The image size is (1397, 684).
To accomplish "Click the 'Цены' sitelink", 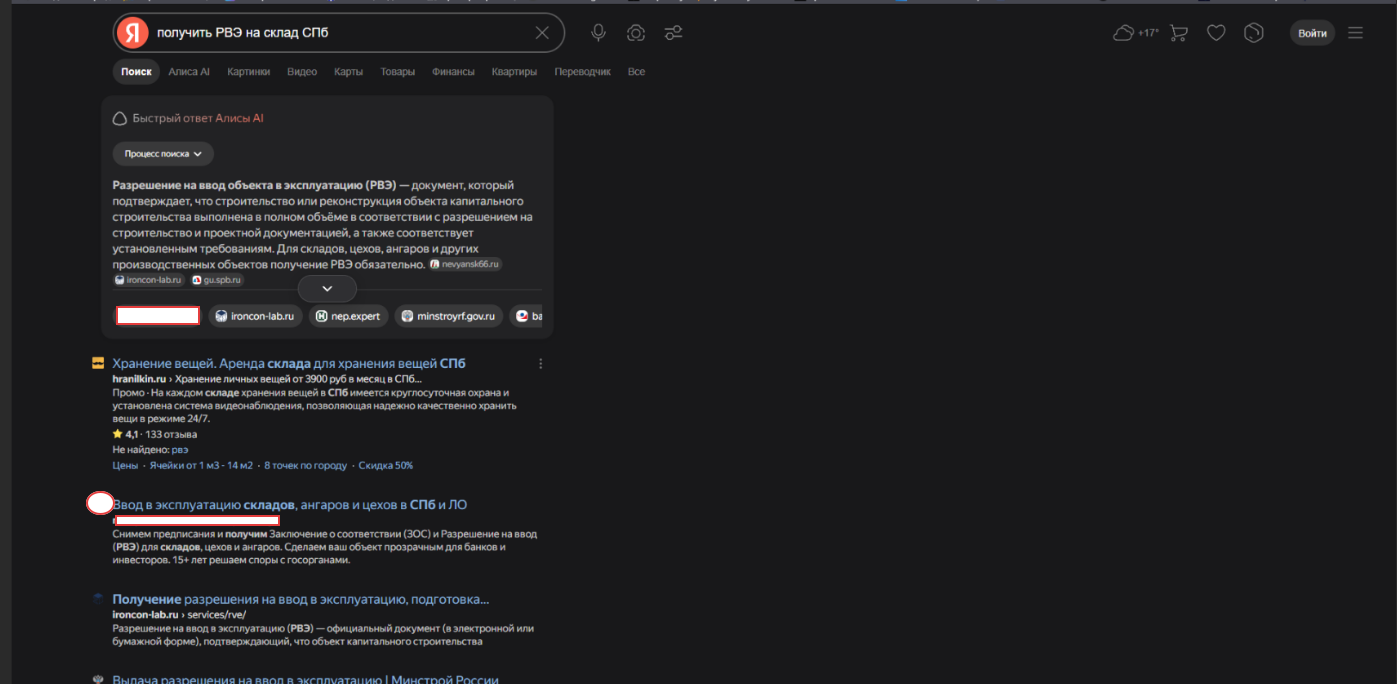I will pyautogui.click(x=125, y=465).
